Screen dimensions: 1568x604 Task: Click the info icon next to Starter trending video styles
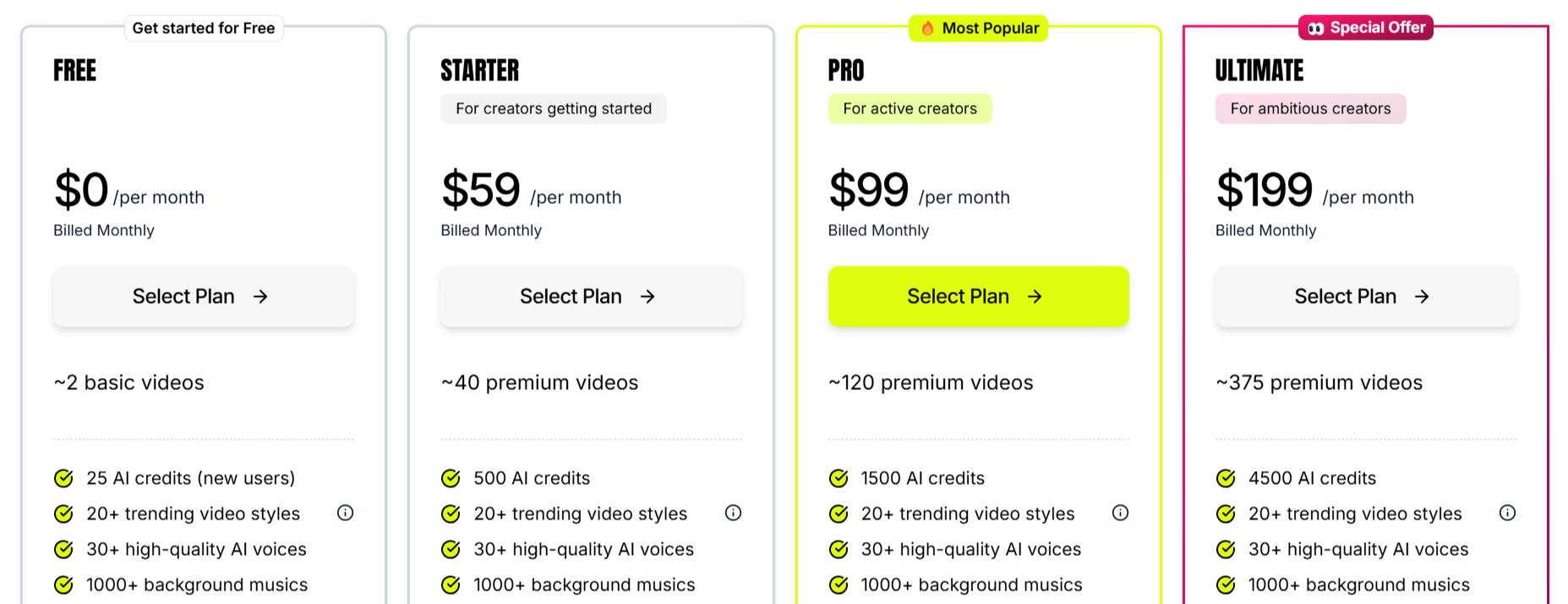(733, 513)
